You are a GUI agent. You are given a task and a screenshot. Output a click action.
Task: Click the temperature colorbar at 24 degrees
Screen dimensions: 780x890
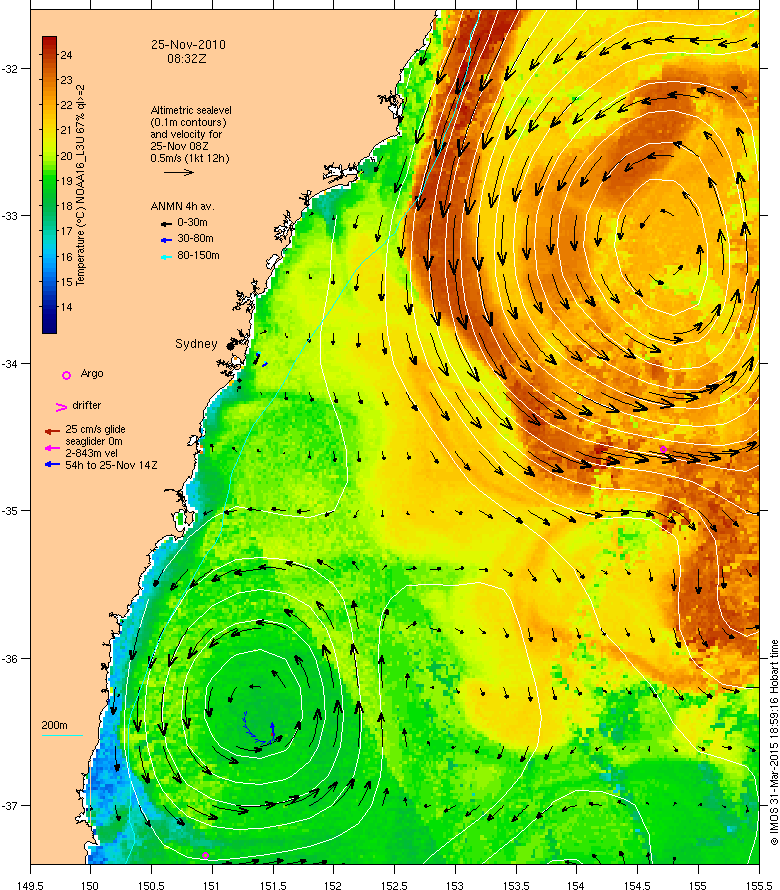tap(49, 55)
